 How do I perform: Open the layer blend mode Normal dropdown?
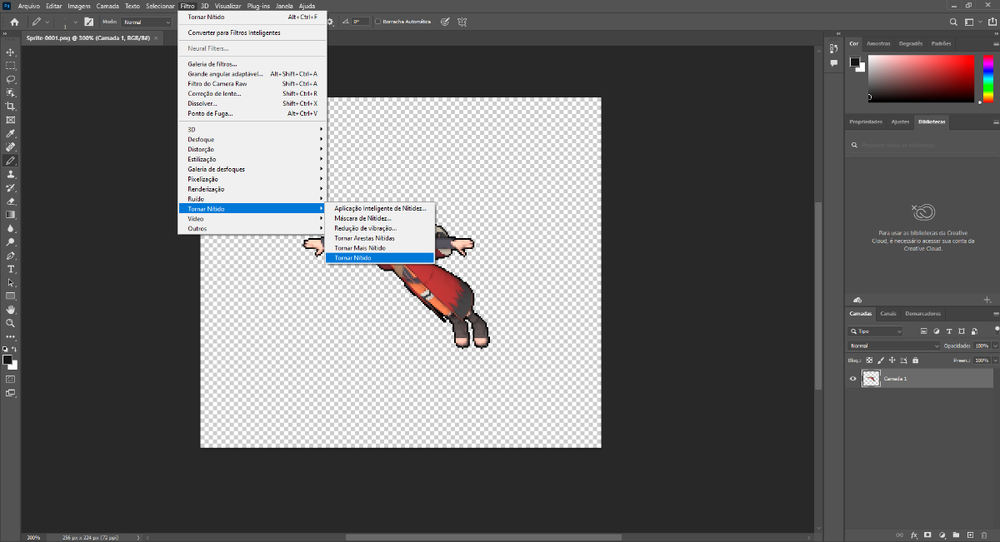click(x=893, y=346)
